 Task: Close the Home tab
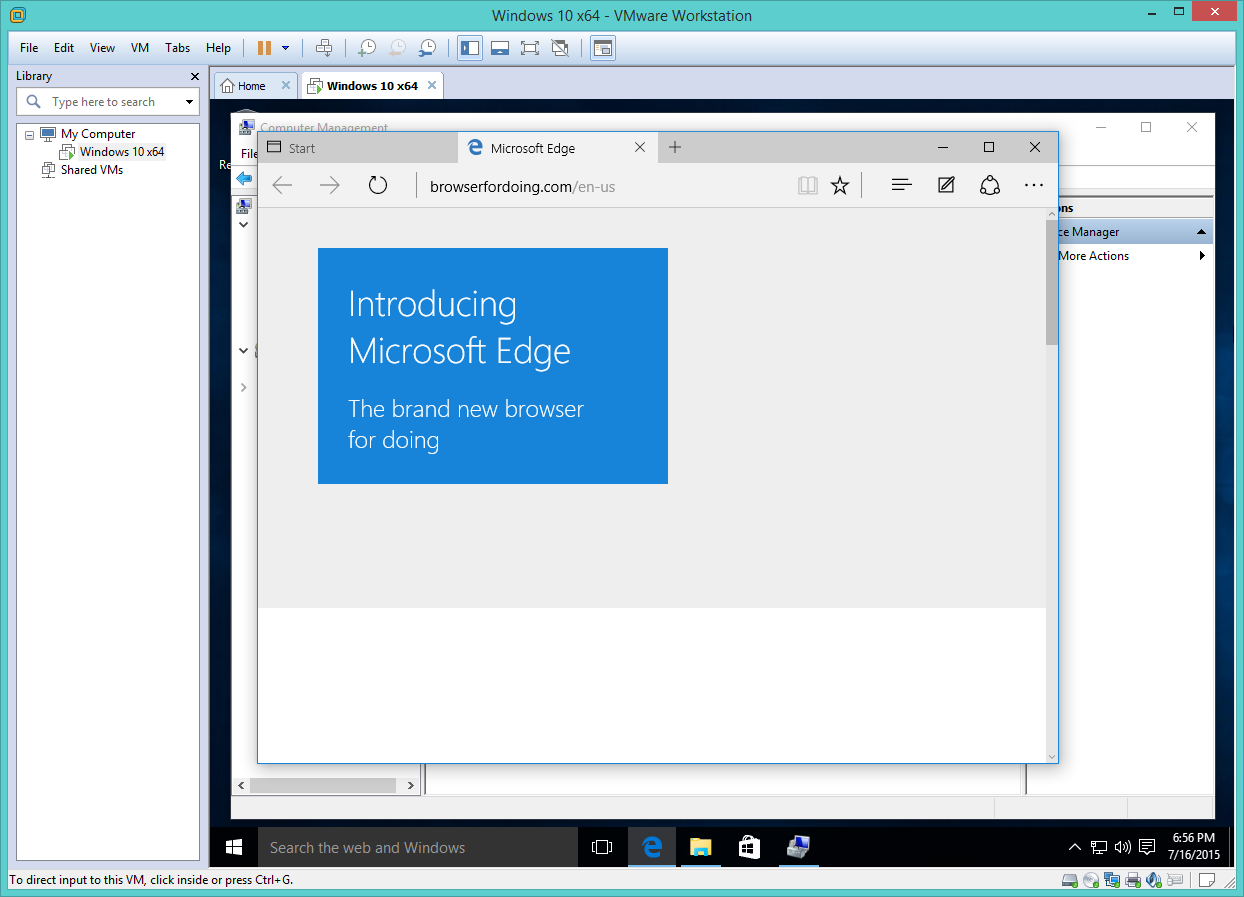point(286,86)
